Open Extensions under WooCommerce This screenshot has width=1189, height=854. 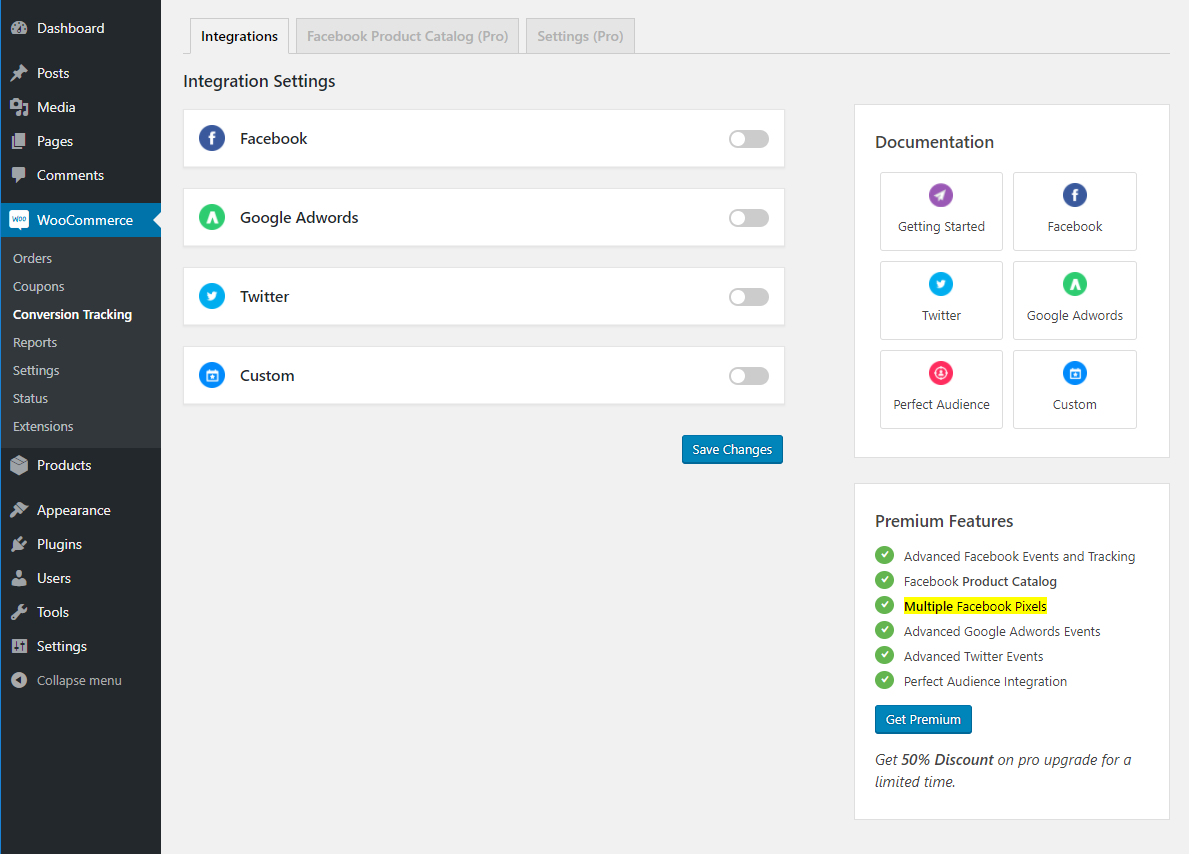pyautogui.click(x=43, y=427)
